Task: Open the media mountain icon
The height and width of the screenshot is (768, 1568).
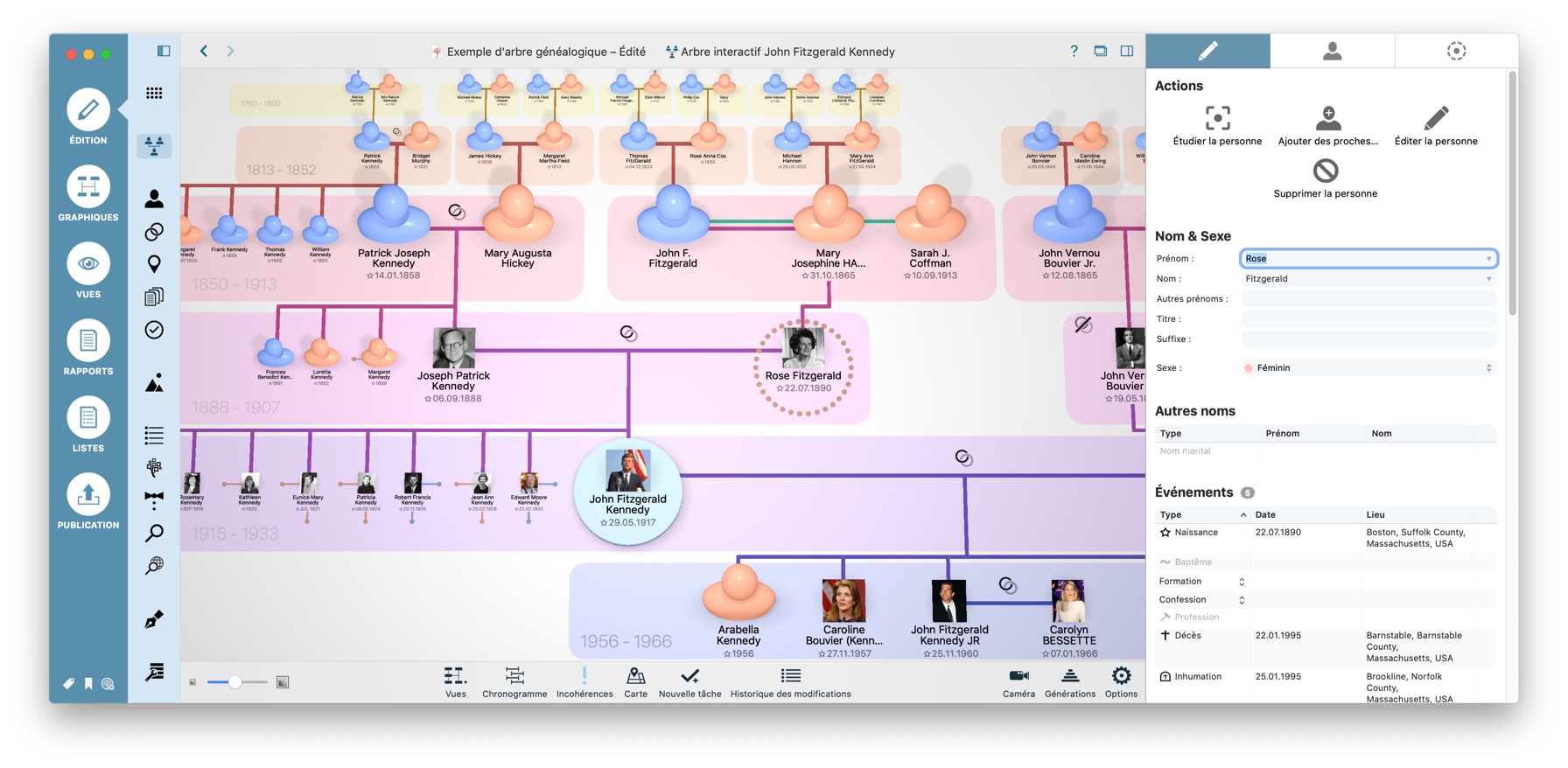Action: click(x=154, y=383)
